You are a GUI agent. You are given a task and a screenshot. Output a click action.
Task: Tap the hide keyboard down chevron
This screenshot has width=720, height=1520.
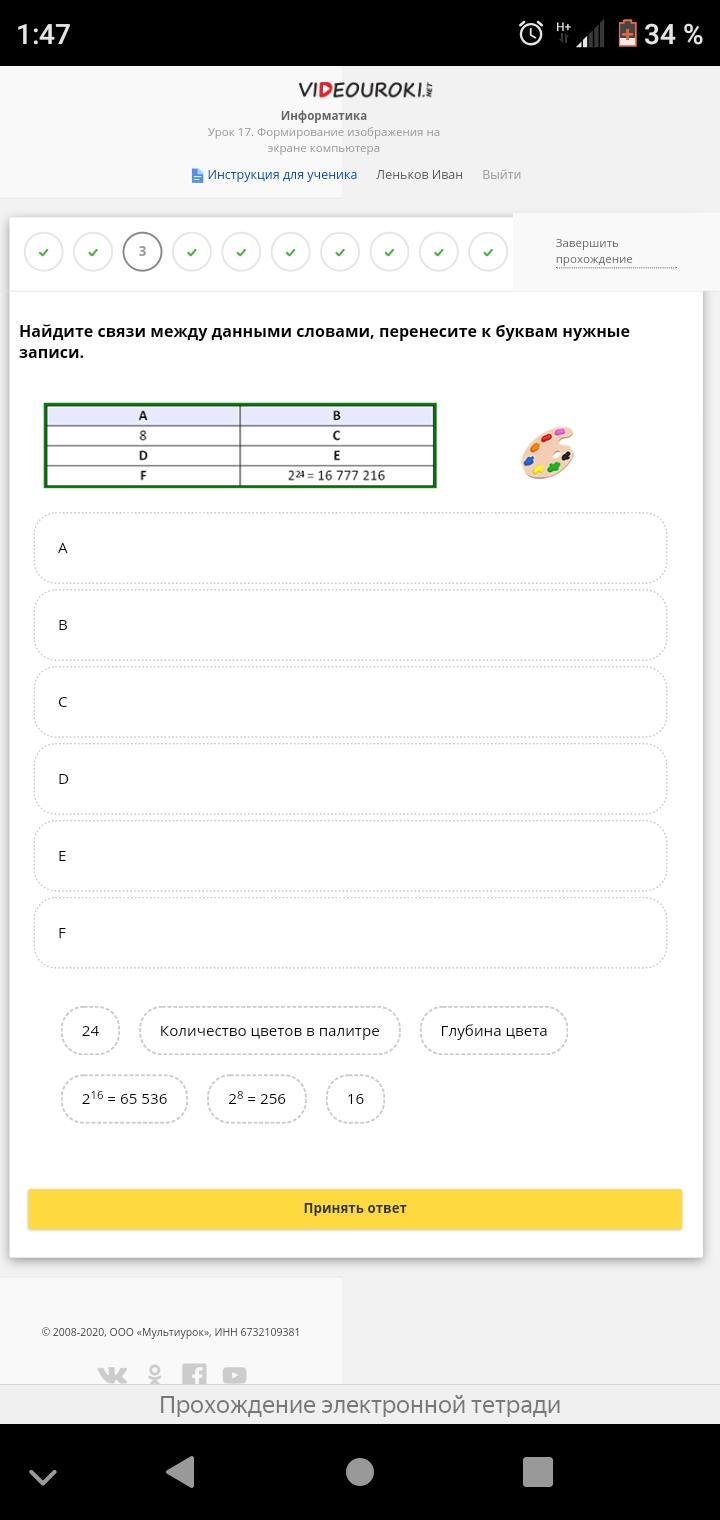[x=43, y=1476]
